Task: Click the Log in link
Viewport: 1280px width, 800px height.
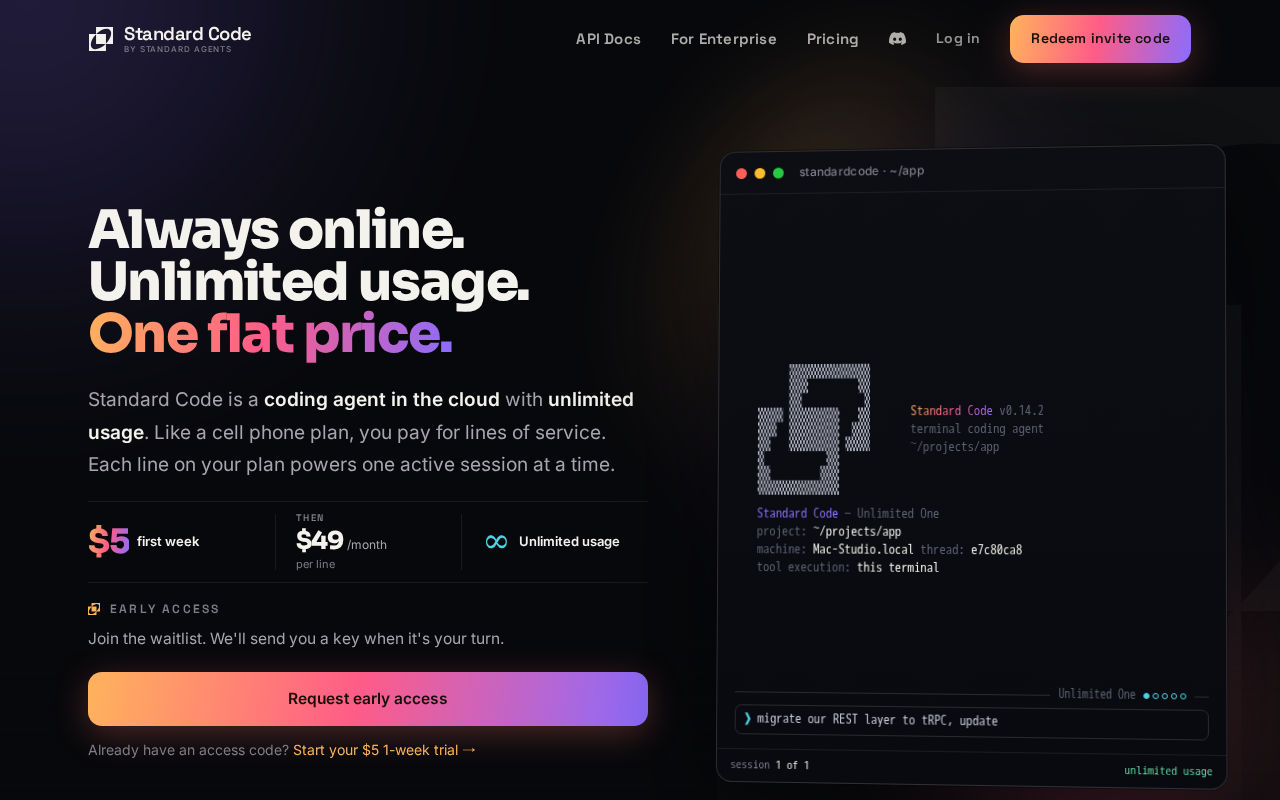Action: [x=958, y=39]
